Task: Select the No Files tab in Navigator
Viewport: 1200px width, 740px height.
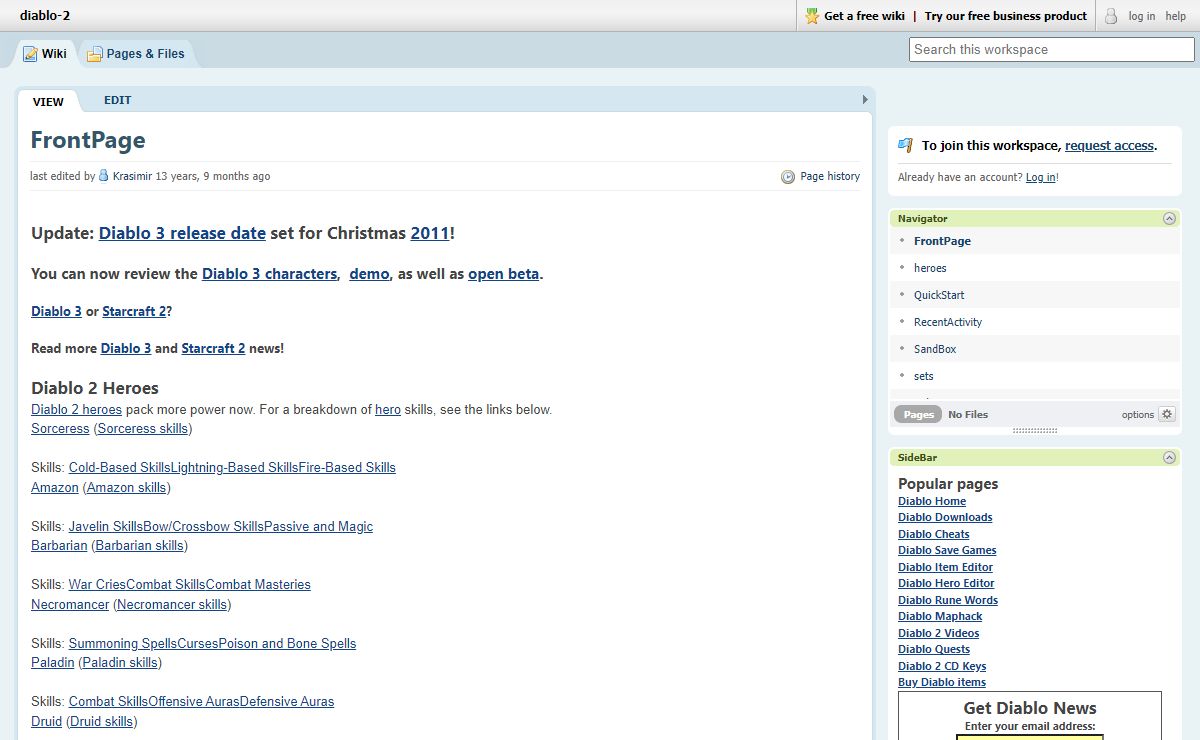Action: 968,414
